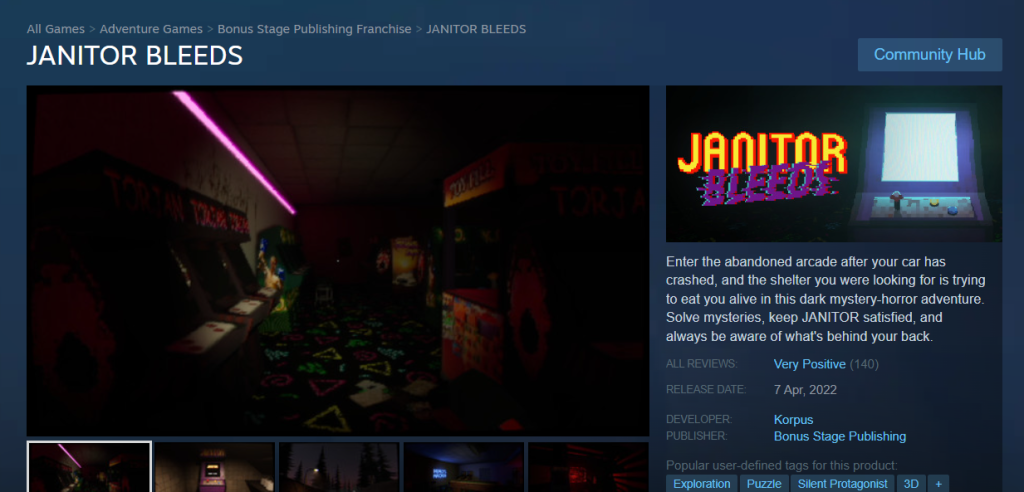Expand tags with the plus button
Image resolution: width=1024 pixels, height=492 pixels.
938,484
